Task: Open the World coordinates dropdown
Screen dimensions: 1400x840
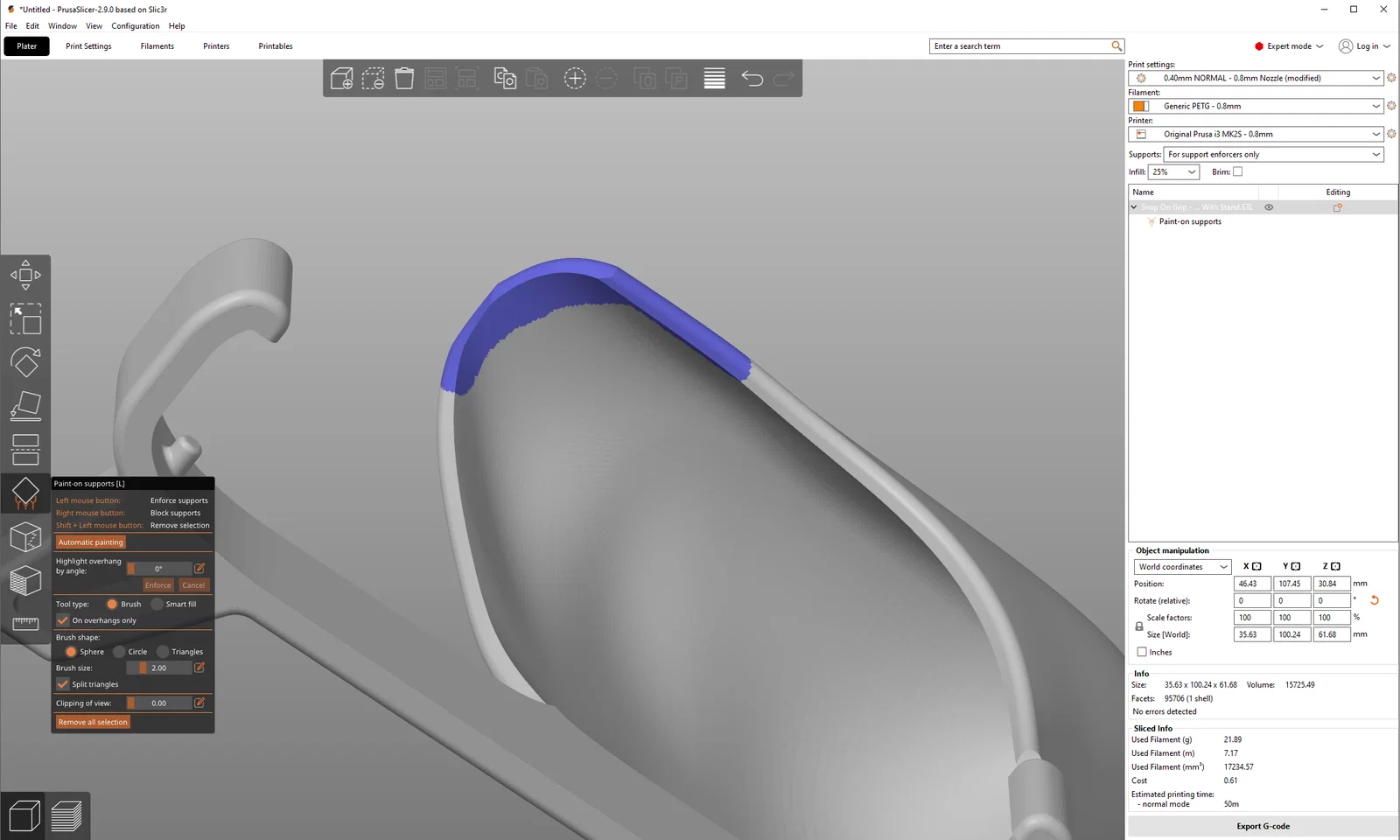Action: [x=1183, y=567]
